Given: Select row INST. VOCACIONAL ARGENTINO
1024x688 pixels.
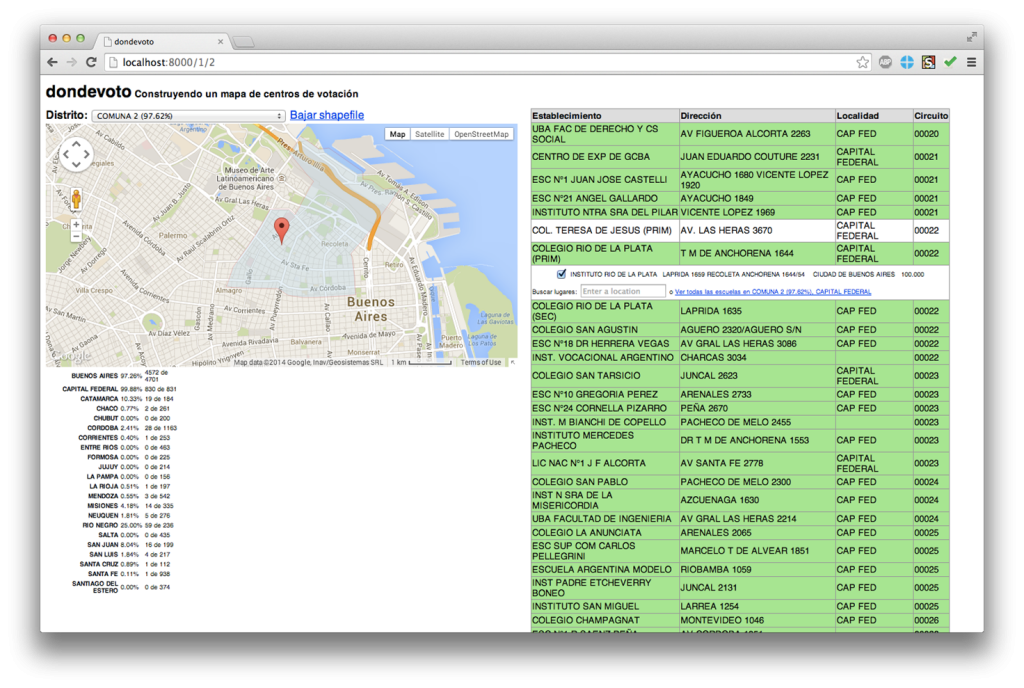Looking at the screenshot, I should pyautogui.click(x=740, y=358).
